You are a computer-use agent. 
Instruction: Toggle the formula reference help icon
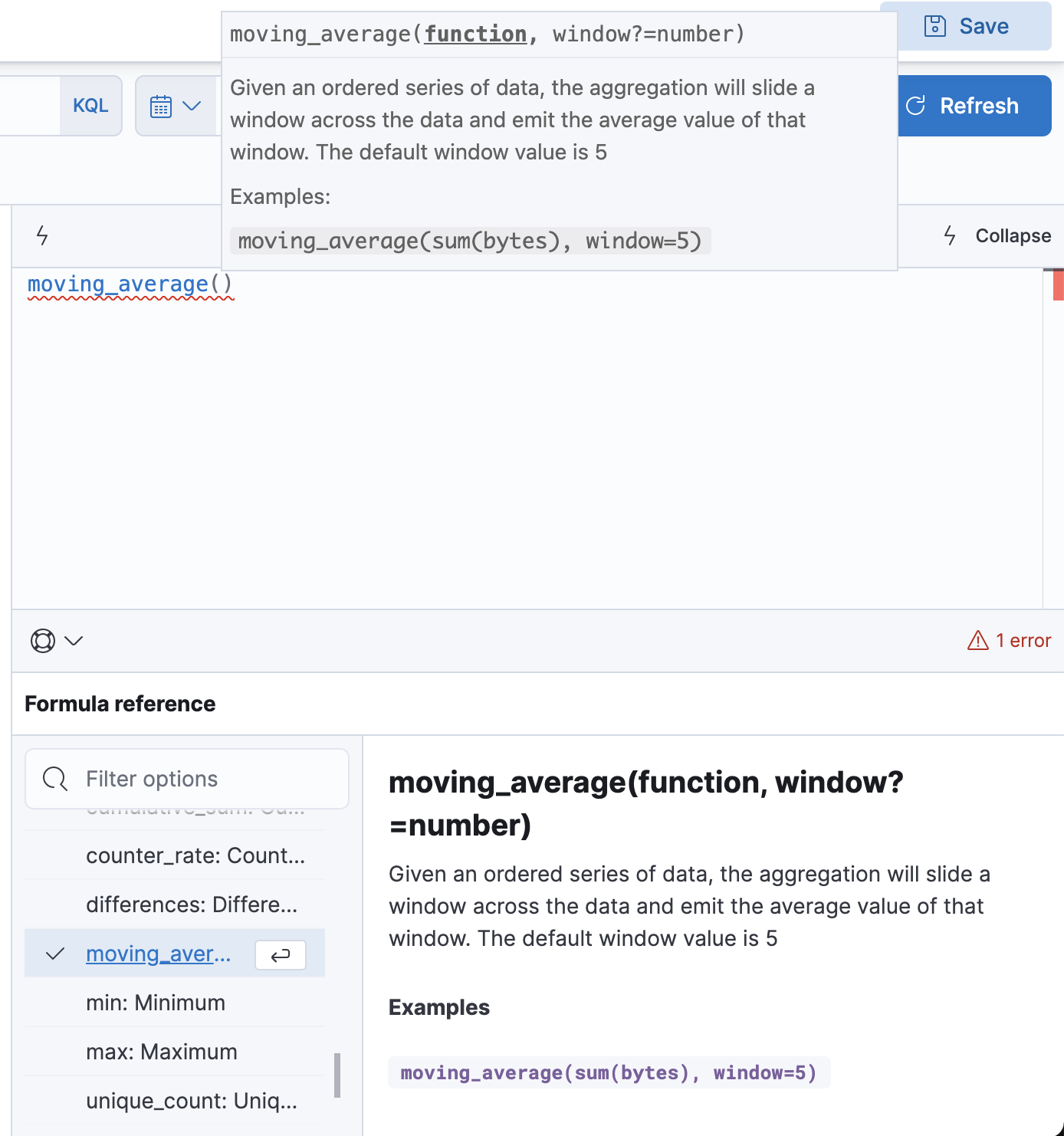[43, 640]
